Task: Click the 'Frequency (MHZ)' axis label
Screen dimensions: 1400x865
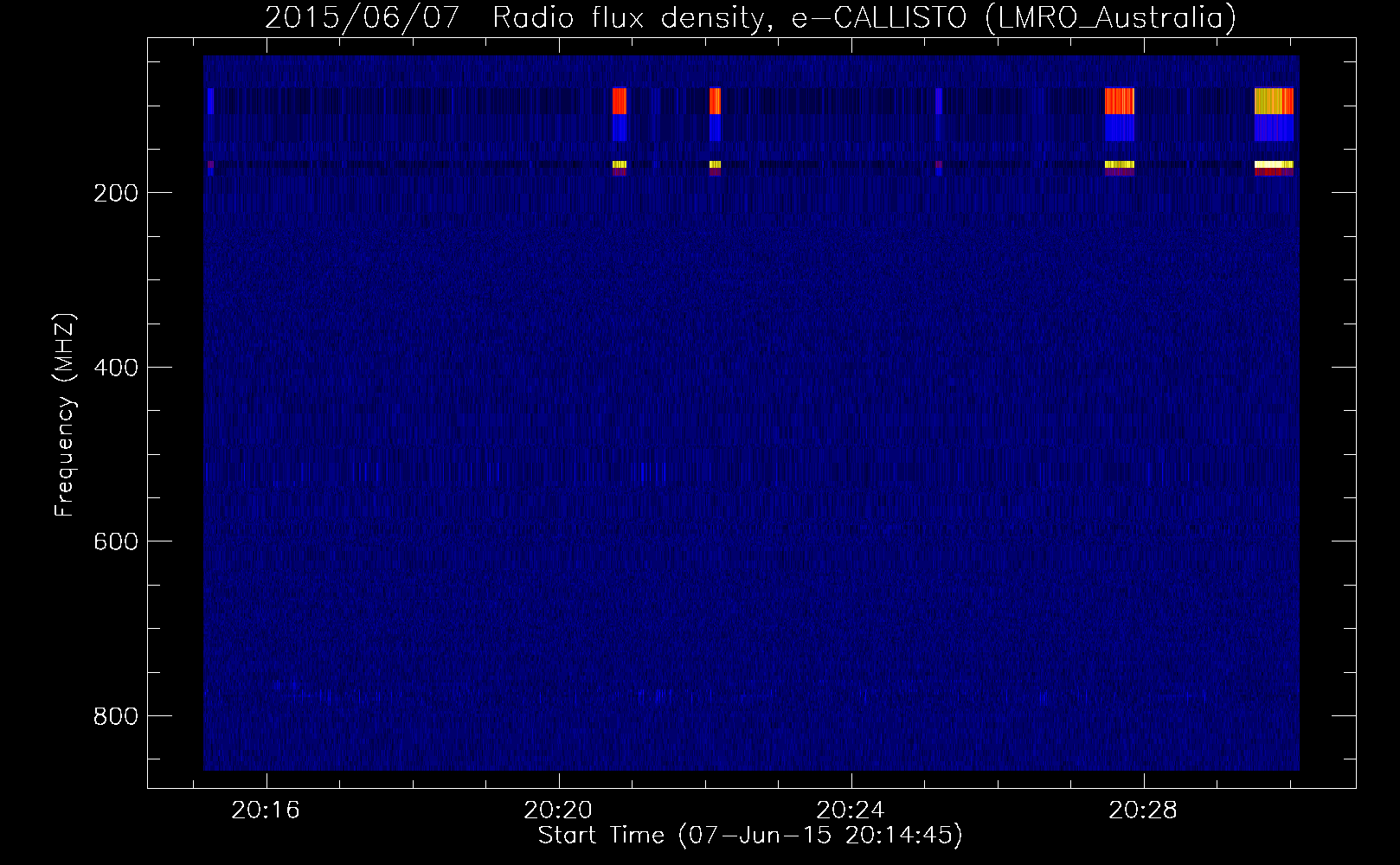Action: [65, 415]
